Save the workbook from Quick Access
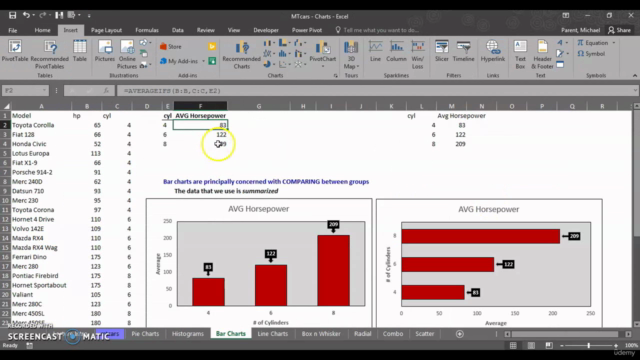This screenshot has width=640, height=360. click(12, 16)
